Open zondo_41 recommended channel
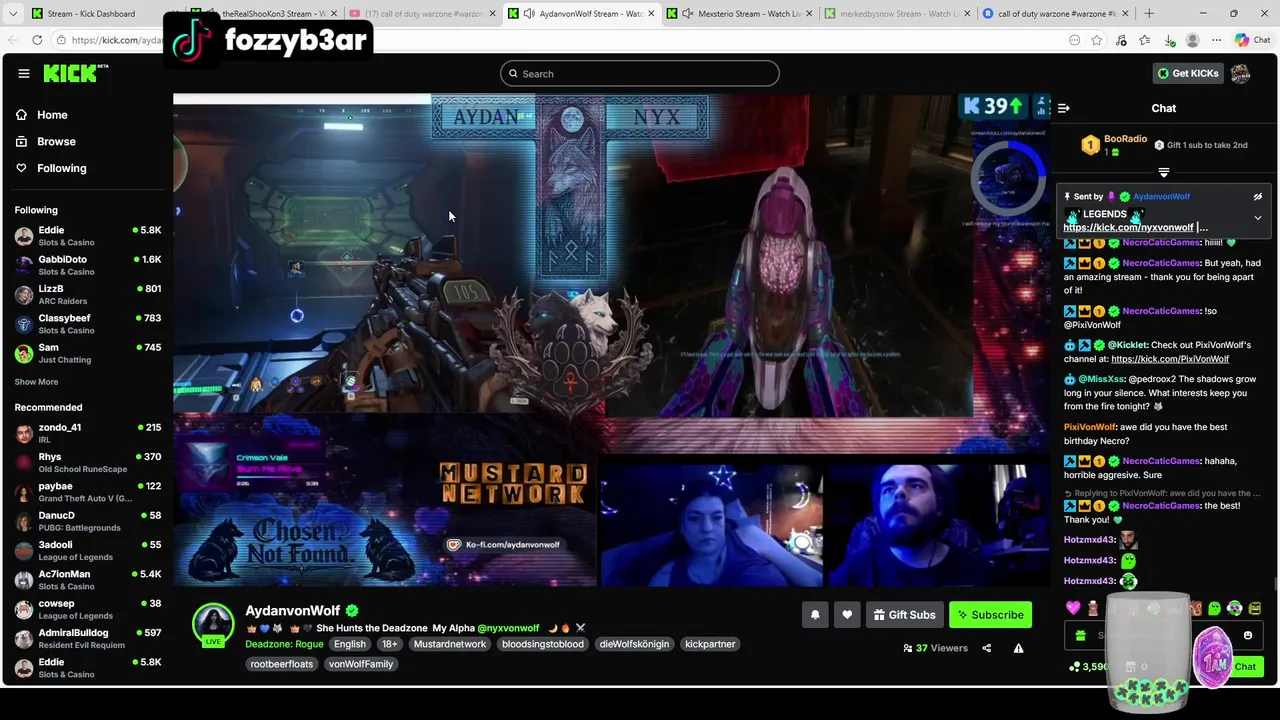1280x720 pixels. click(x=88, y=433)
